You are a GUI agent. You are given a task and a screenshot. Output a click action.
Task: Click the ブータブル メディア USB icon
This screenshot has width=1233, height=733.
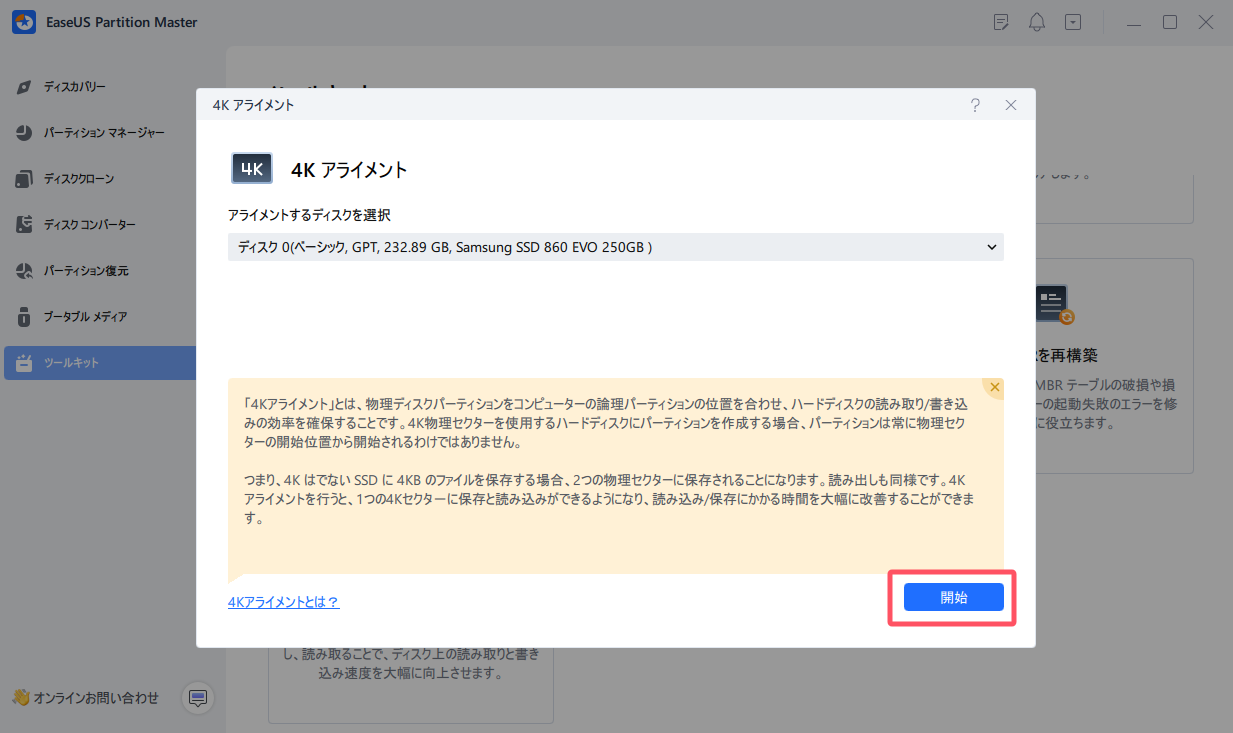(25, 317)
